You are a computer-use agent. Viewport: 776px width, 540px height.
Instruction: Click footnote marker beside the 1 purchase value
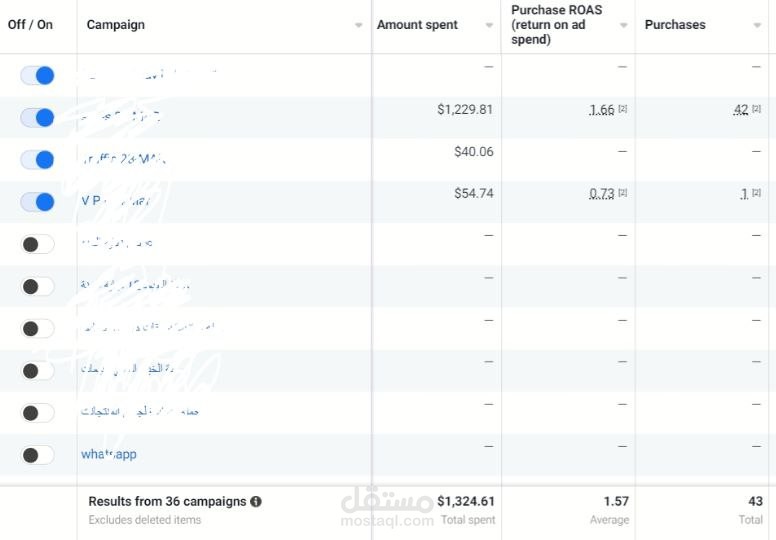tap(756, 193)
